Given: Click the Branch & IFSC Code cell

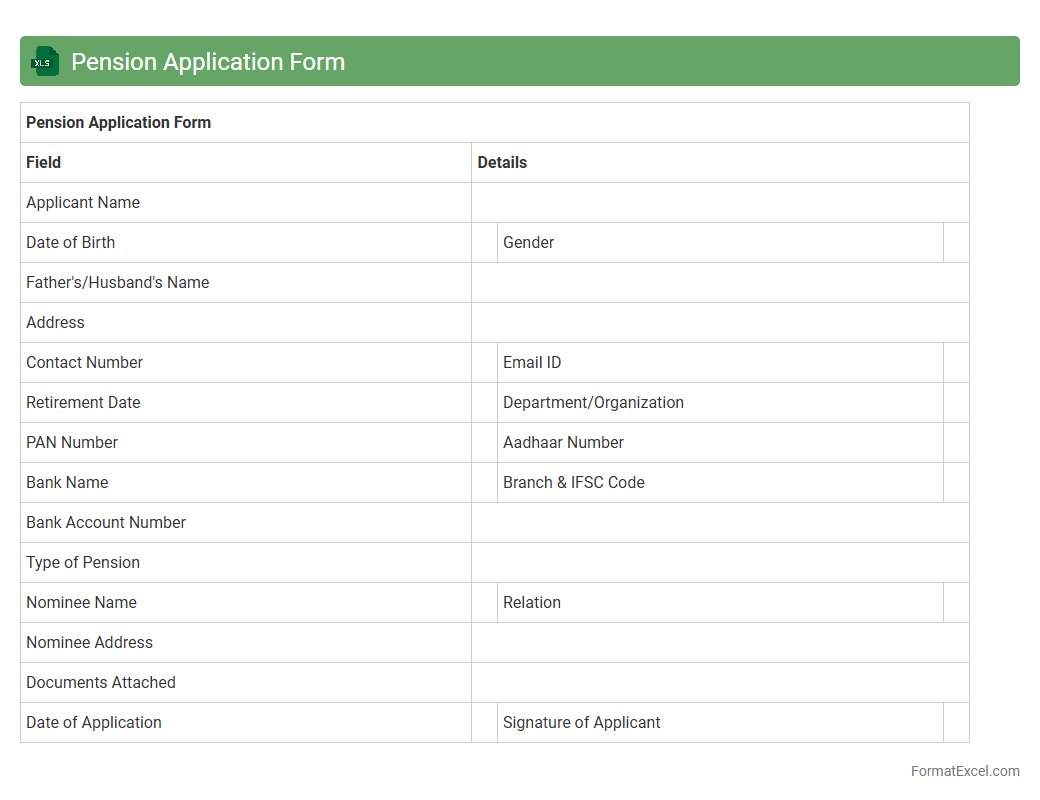Looking at the screenshot, I should pos(720,483).
